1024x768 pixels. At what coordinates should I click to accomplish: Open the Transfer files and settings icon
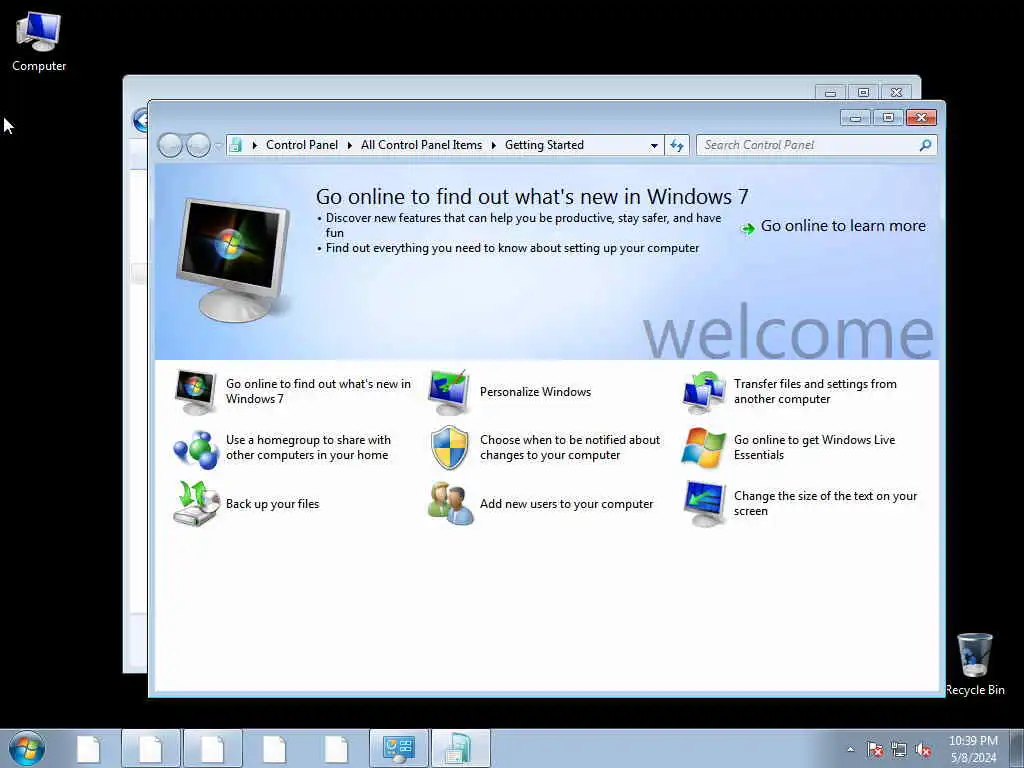pos(703,392)
